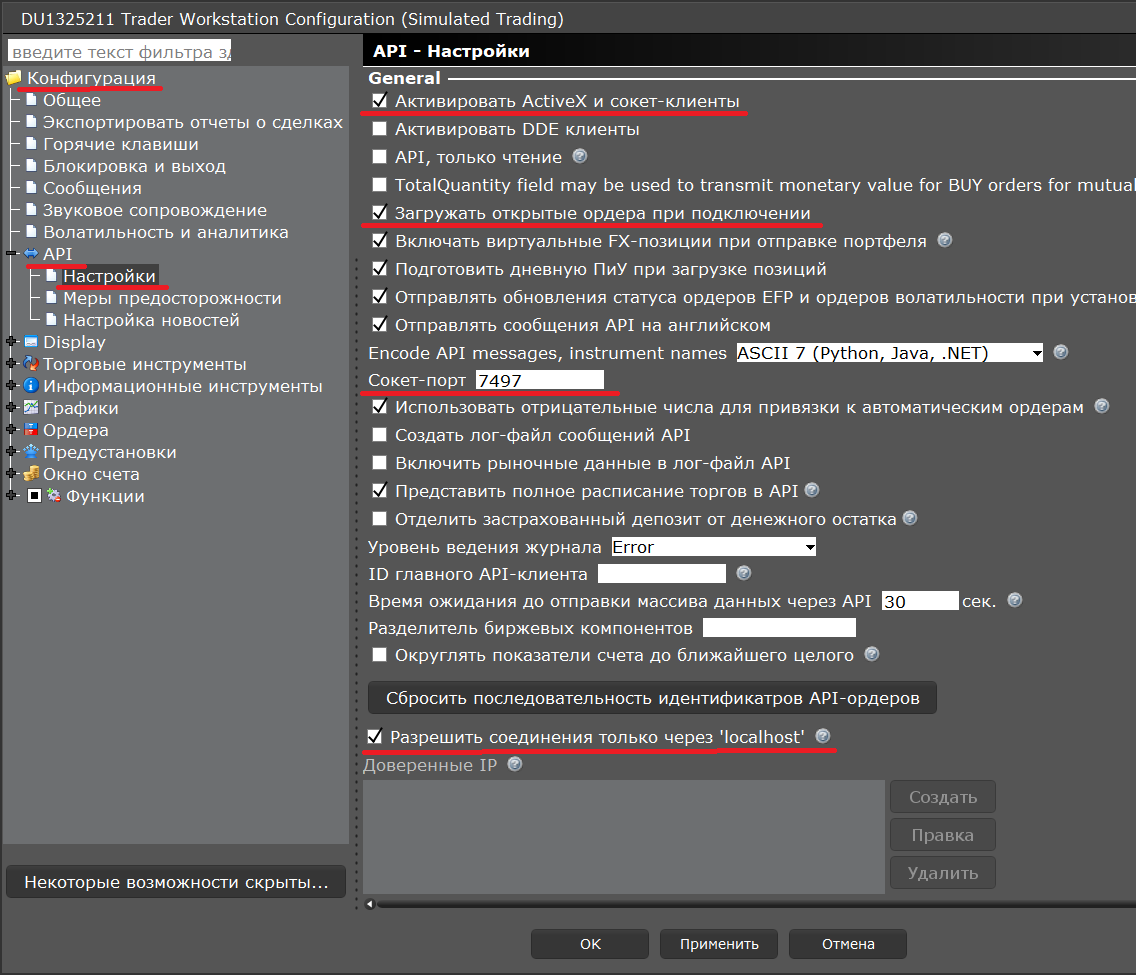Screen dimensions: 1136x975
Task: Click the API arrows icon in tree
Action: pyautogui.click(x=31, y=254)
